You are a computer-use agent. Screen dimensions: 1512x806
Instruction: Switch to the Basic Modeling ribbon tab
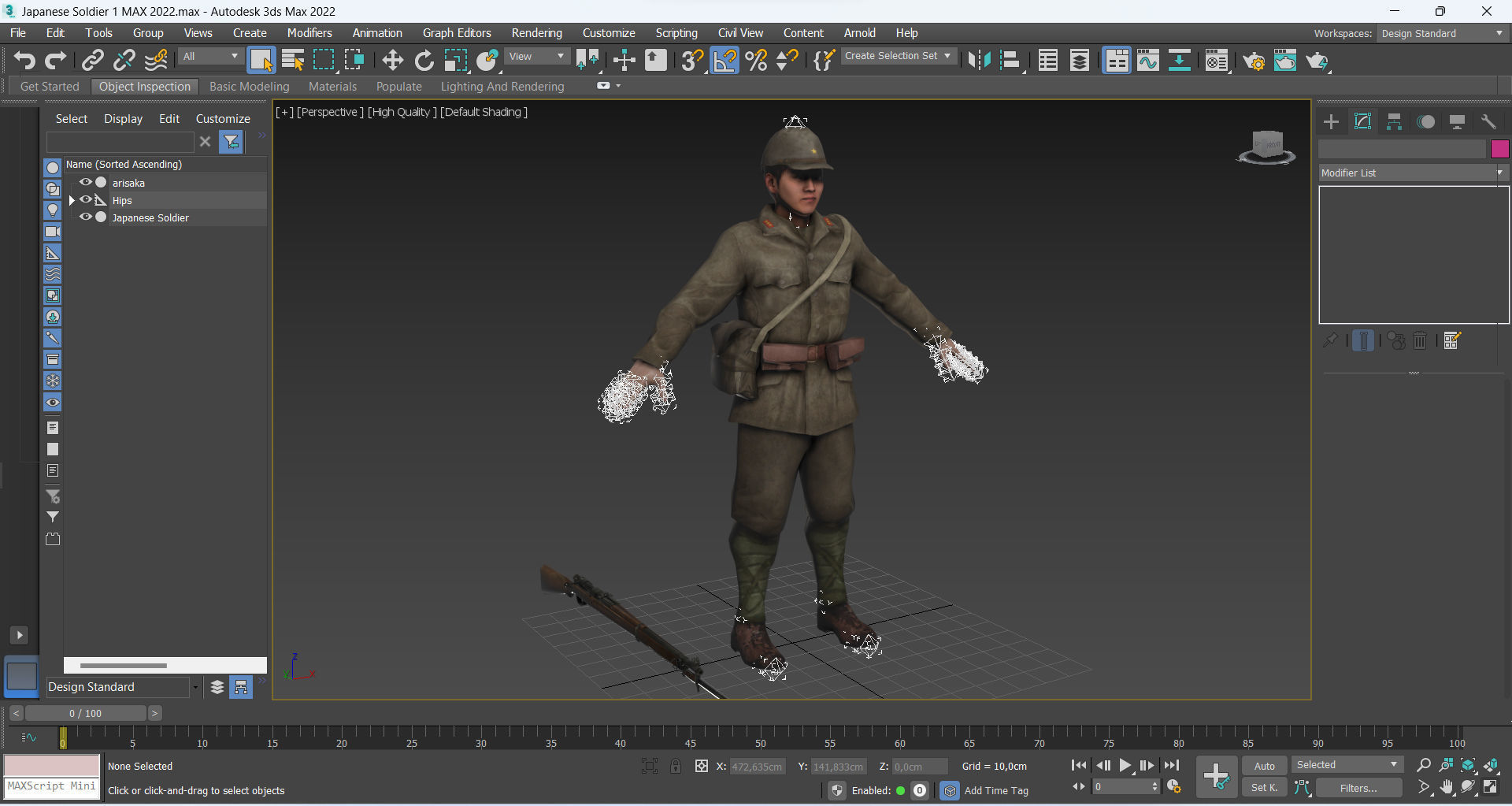click(x=249, y=87)
